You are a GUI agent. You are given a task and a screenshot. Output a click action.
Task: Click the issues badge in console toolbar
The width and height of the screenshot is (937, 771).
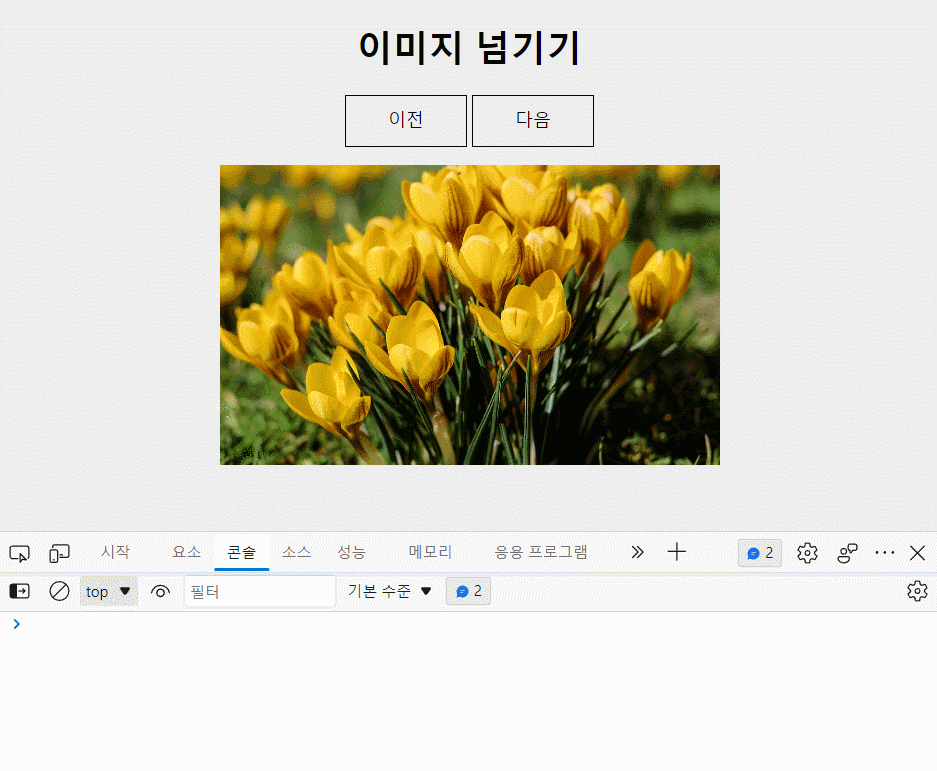[x=468, y=591]
